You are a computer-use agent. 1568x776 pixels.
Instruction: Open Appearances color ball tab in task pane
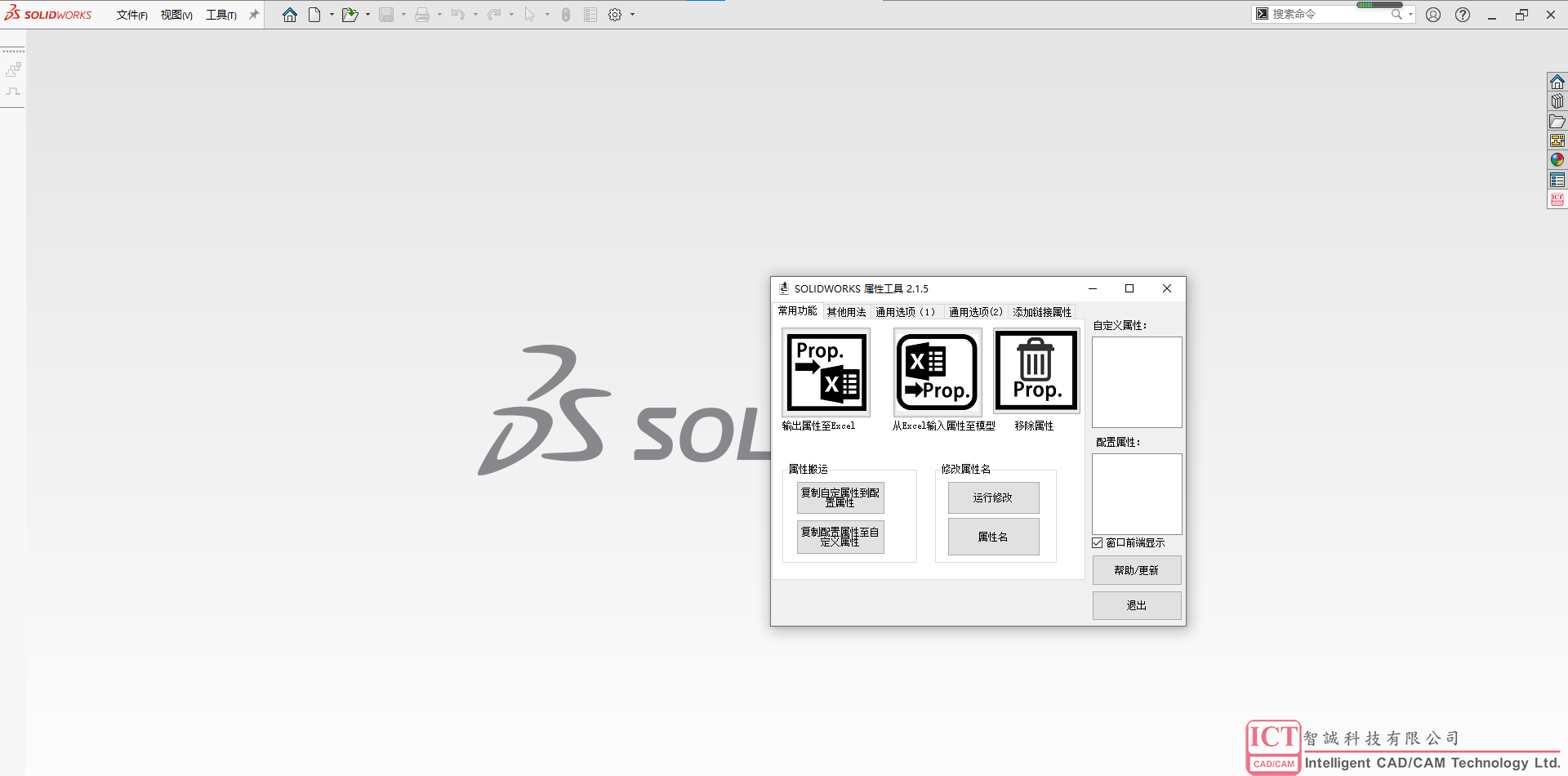1557,160
